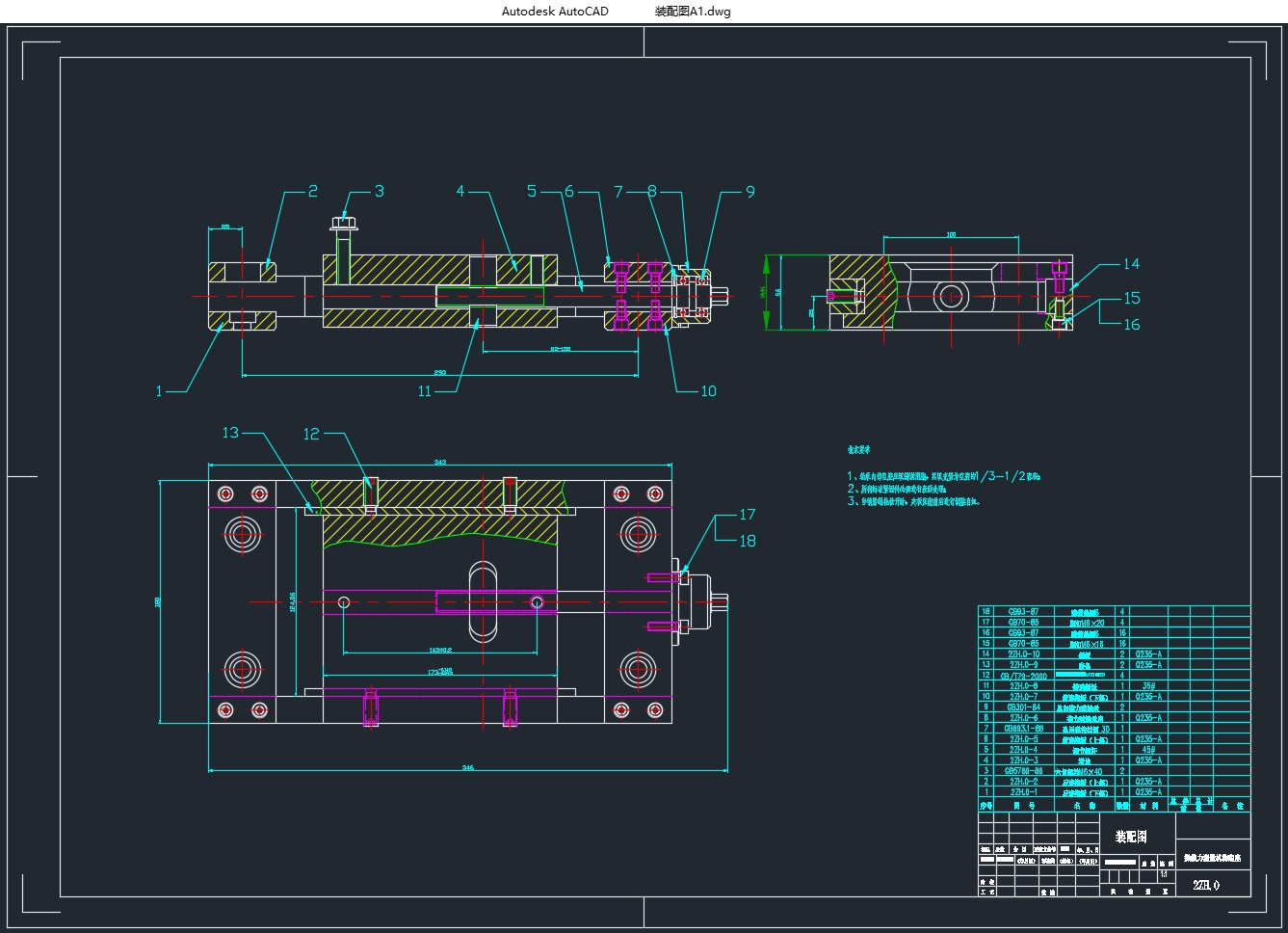Click part callout number 1 label
1288x933 pixels.
click(x=159, y=391)
